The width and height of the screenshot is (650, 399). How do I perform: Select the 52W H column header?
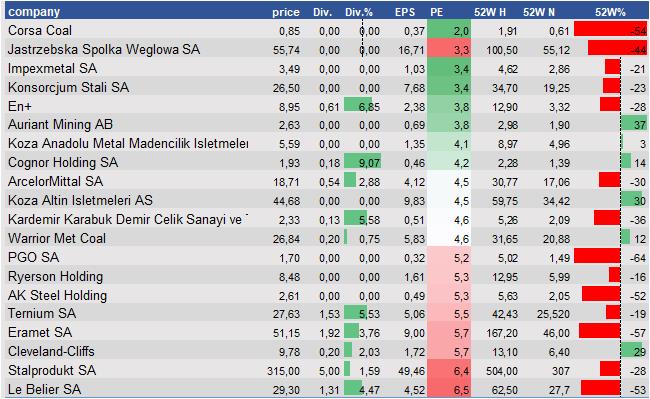tap(490, 12)
